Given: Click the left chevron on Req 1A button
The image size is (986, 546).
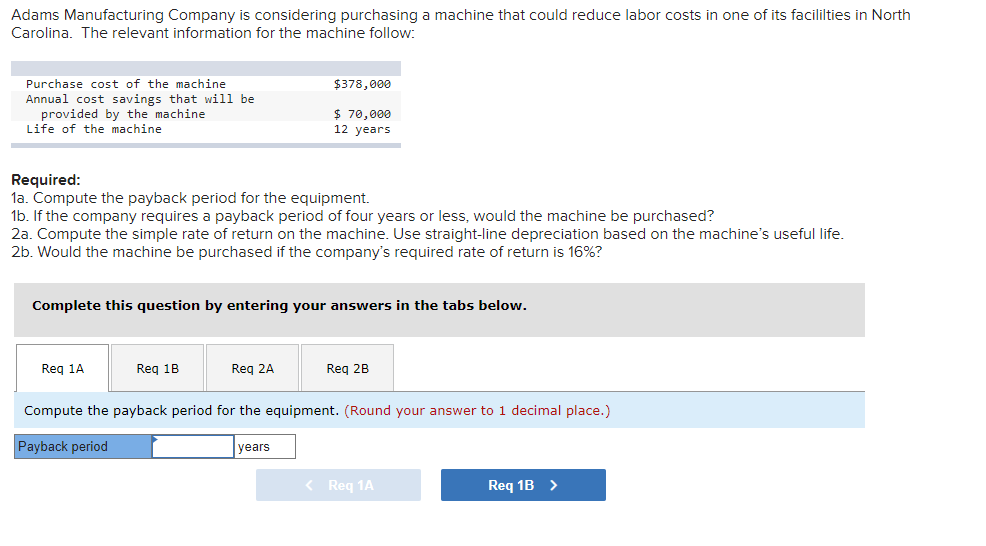Looking at the screenshot, I should (x=309, y=485).
